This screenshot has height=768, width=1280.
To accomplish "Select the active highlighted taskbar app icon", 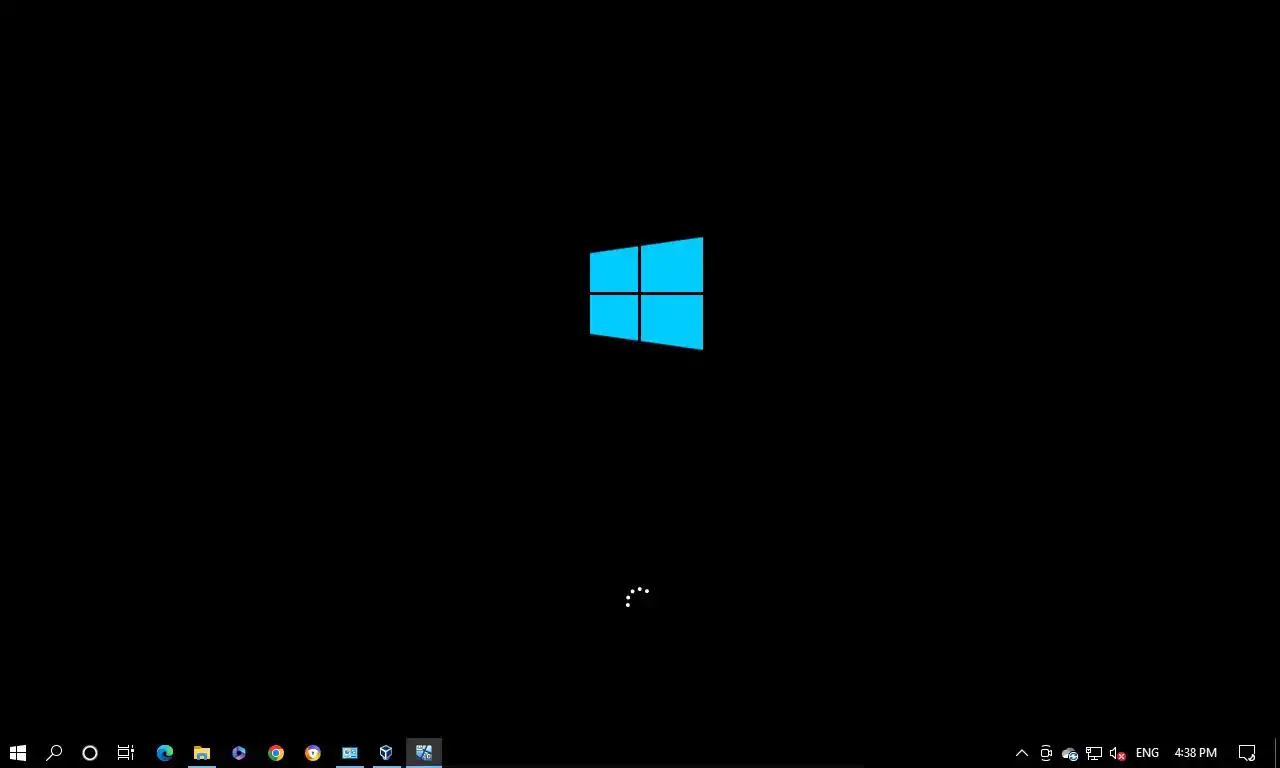I will click(x=424, y=753).
